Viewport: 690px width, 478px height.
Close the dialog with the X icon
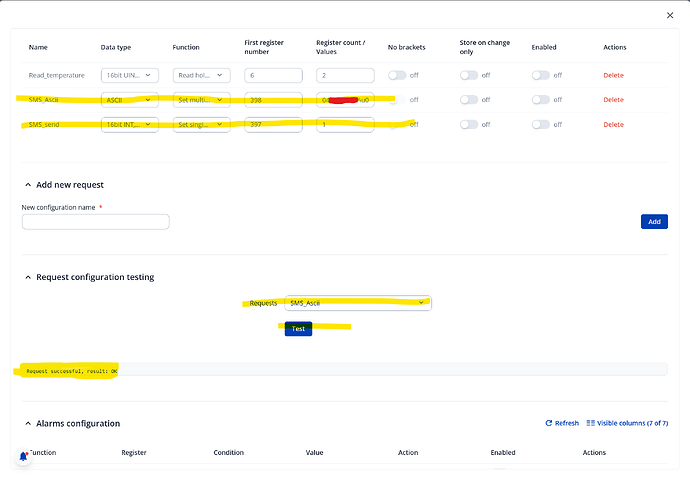[x=670, y=15]
